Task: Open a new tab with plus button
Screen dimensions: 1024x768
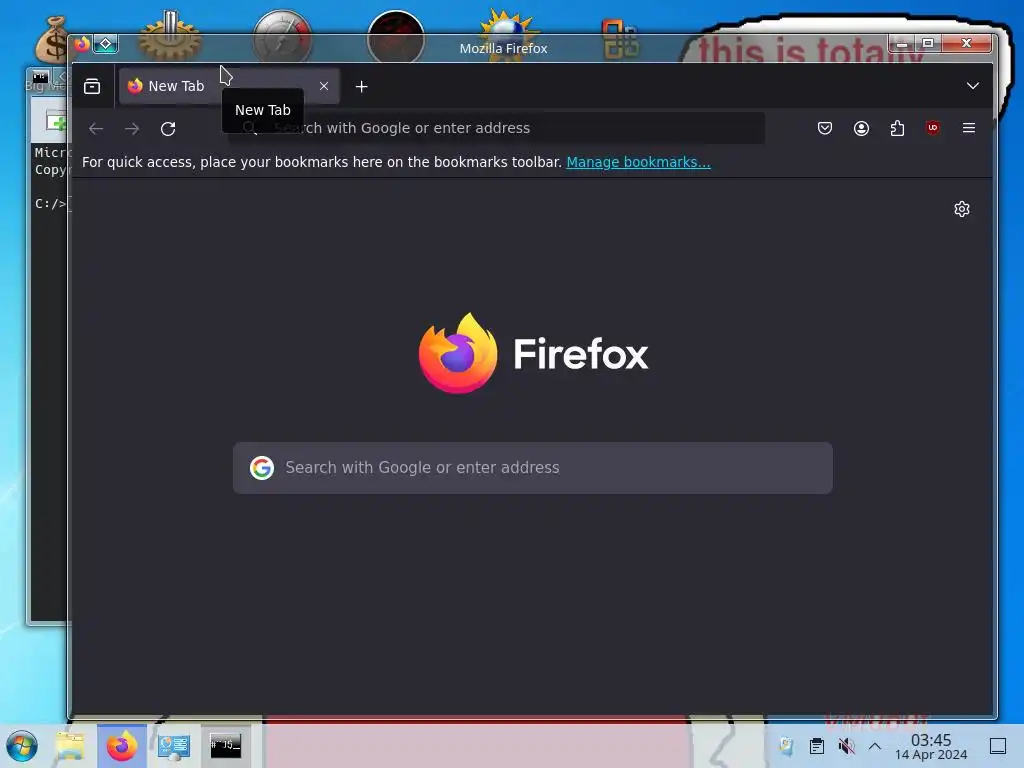Action: [361, 86]
